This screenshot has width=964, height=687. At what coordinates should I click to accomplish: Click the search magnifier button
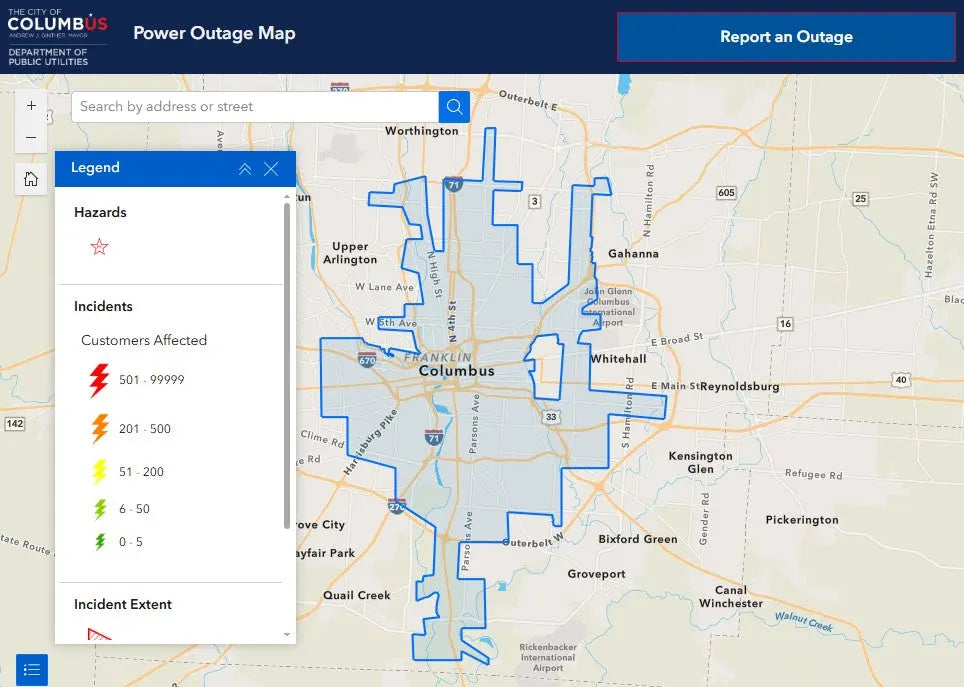coord(454,106)
